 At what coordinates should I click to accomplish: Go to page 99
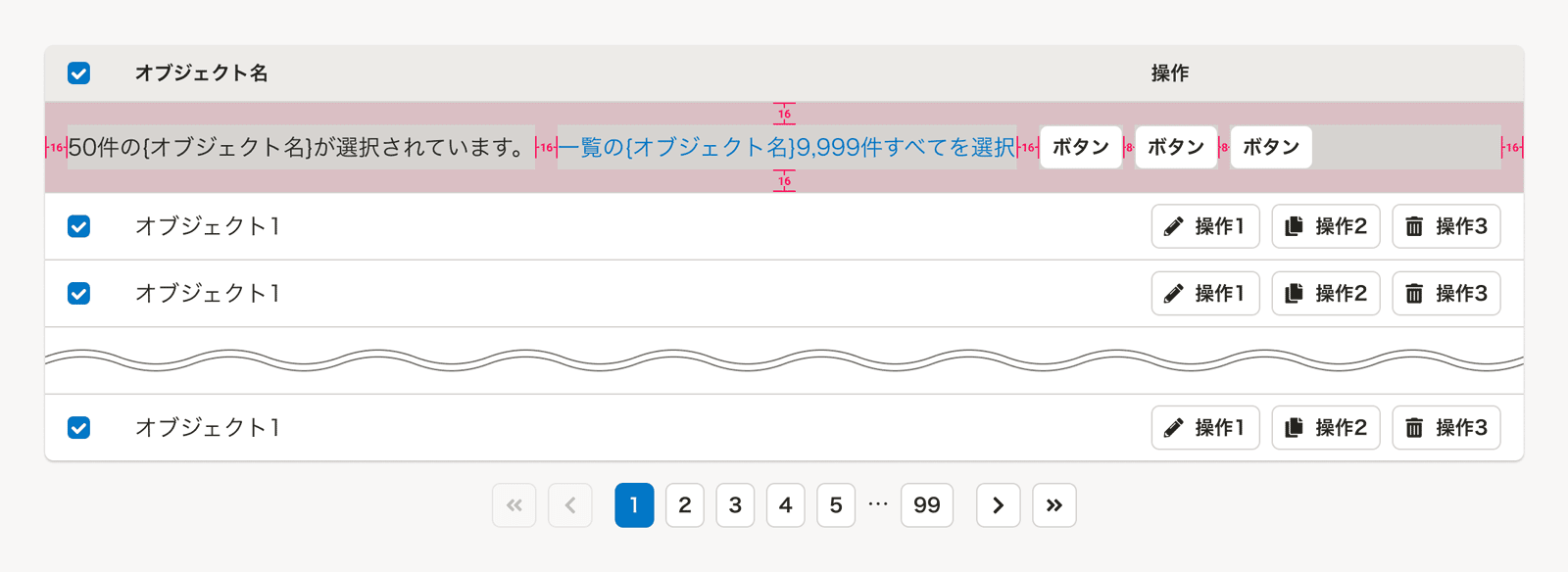(926, 505)
